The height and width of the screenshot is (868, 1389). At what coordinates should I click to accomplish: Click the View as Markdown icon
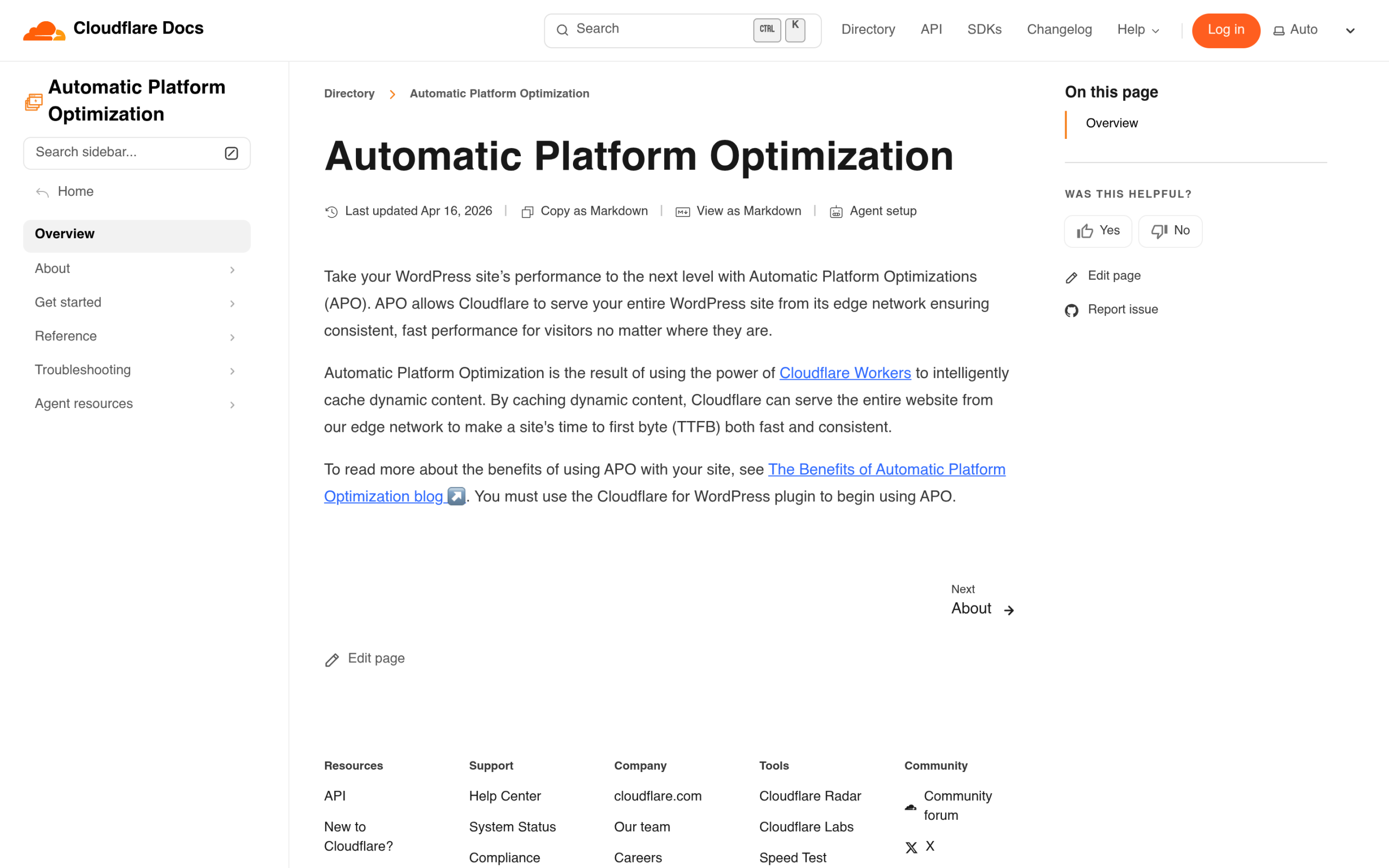683,212
